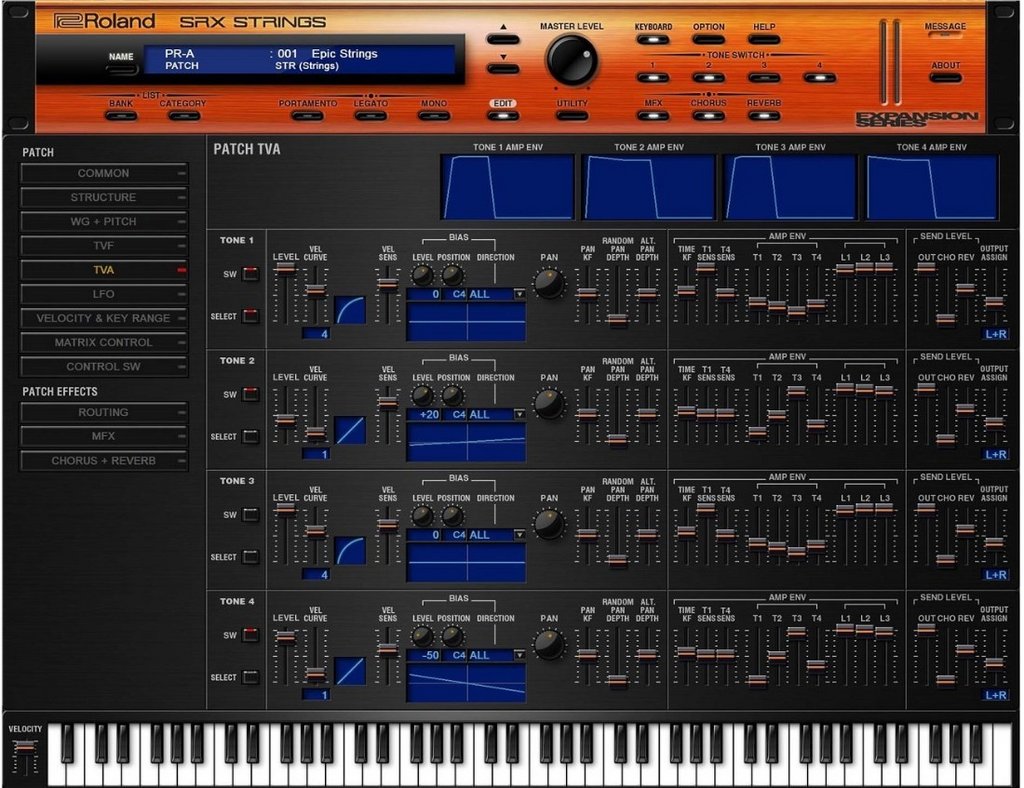Open the Structure patch page
1024x788 pixels.
tap(104, 197)
